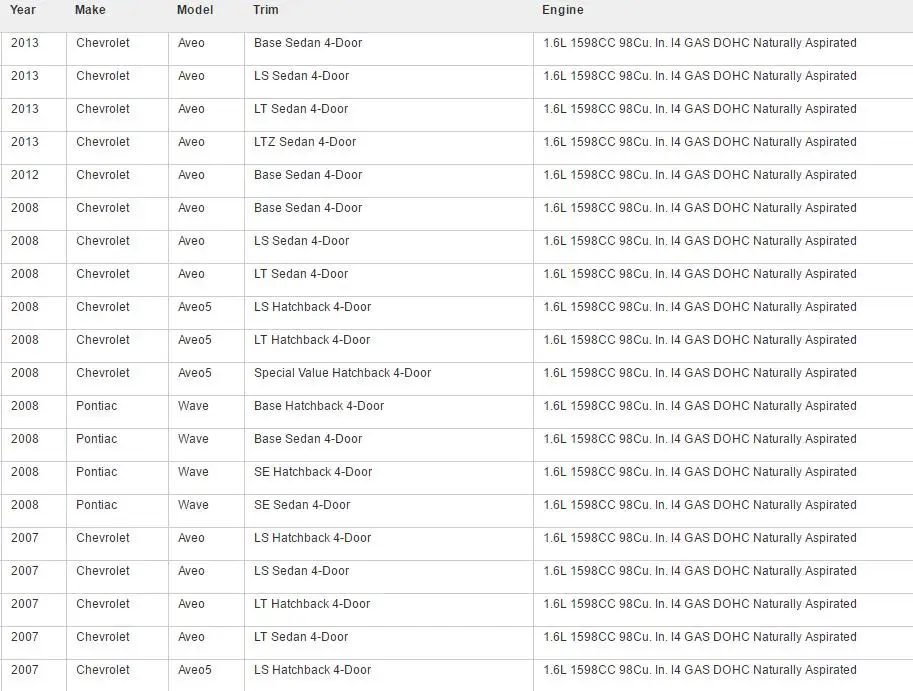Select the 2007 Aveo LT Sedan 4-Door trim
The height and width of the screenshot is (691, 913).
coord(300,637)
